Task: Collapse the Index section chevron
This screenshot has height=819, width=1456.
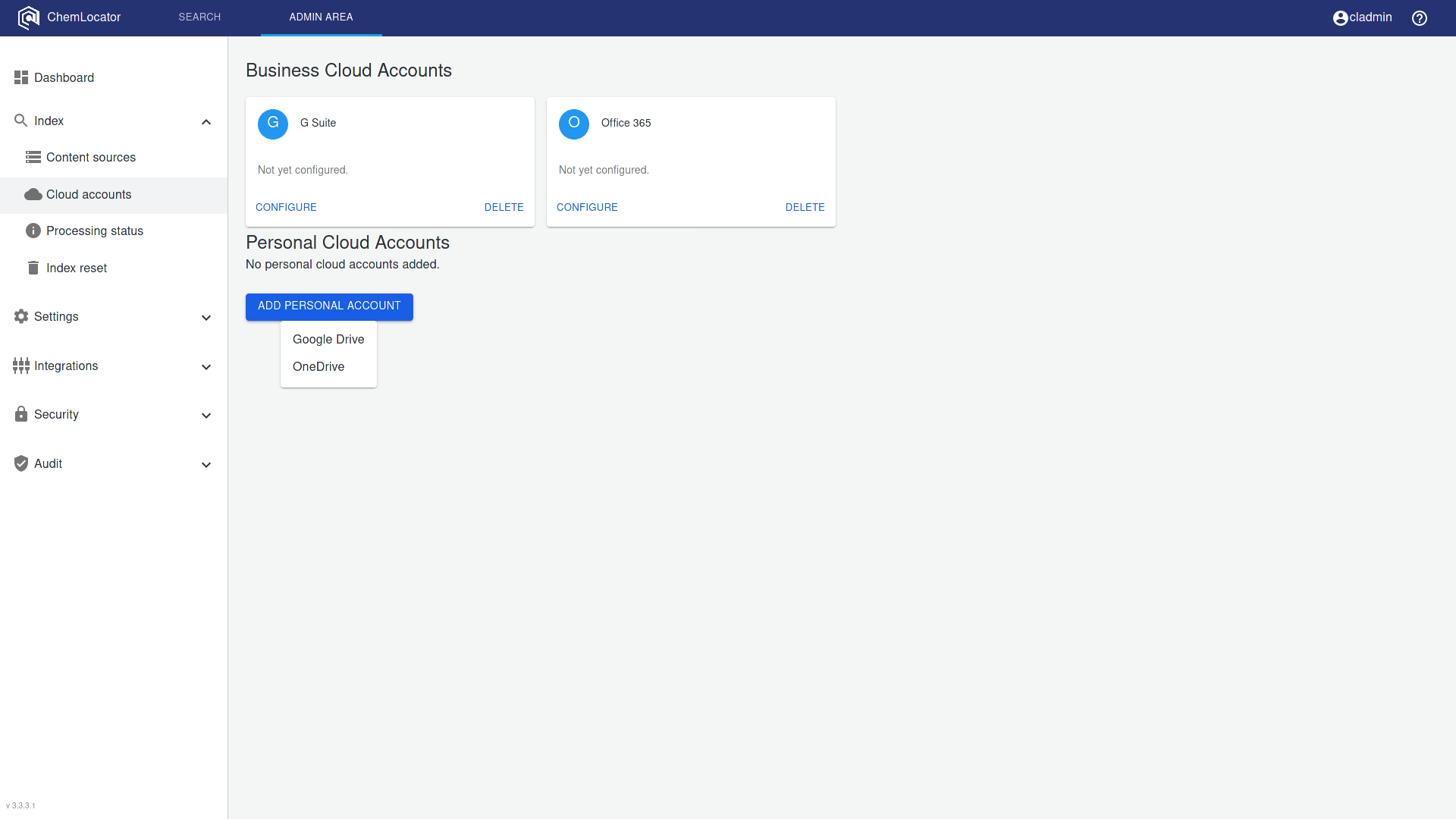Action: tap(206, 122)
